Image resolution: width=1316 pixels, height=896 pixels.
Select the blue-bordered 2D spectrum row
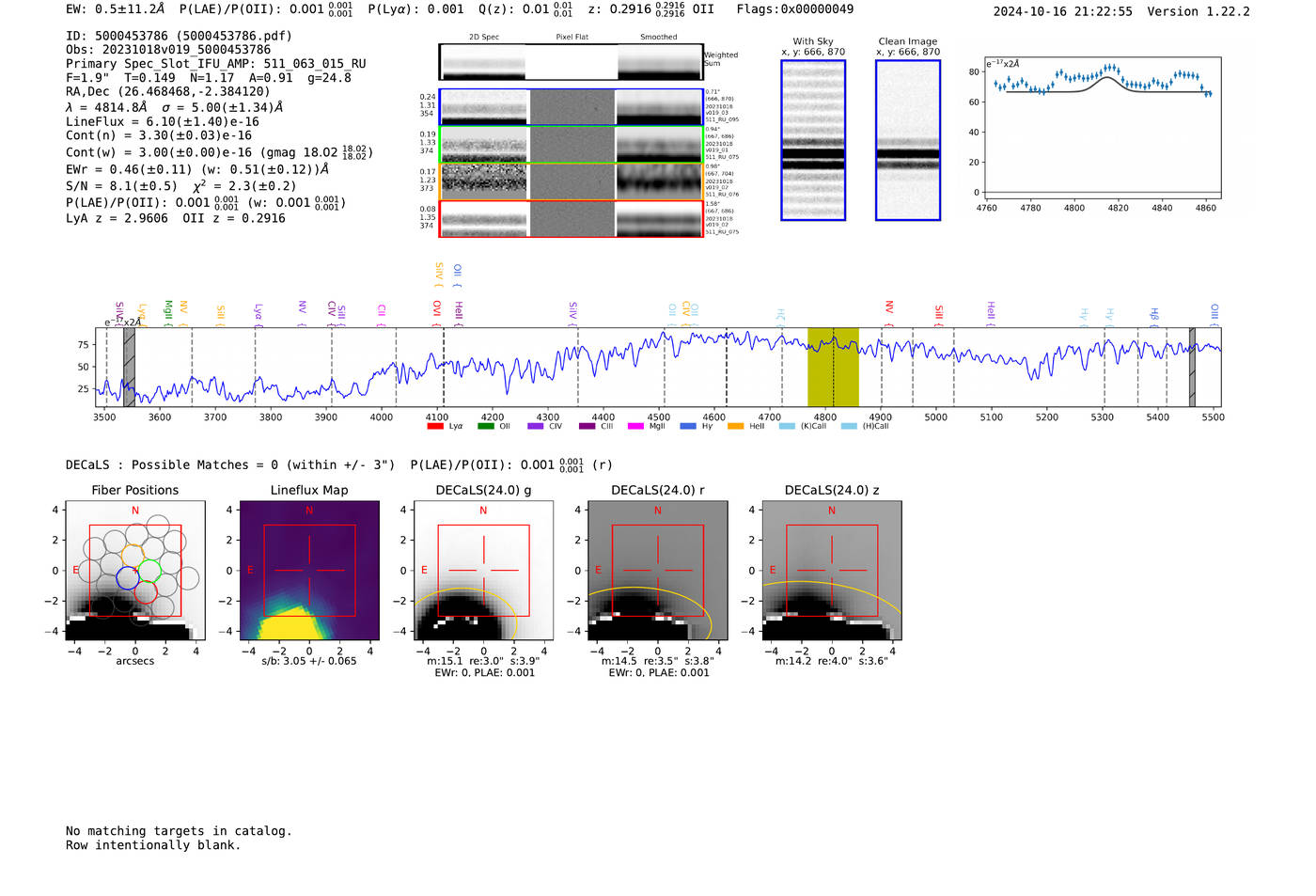[x=571, y=107]
